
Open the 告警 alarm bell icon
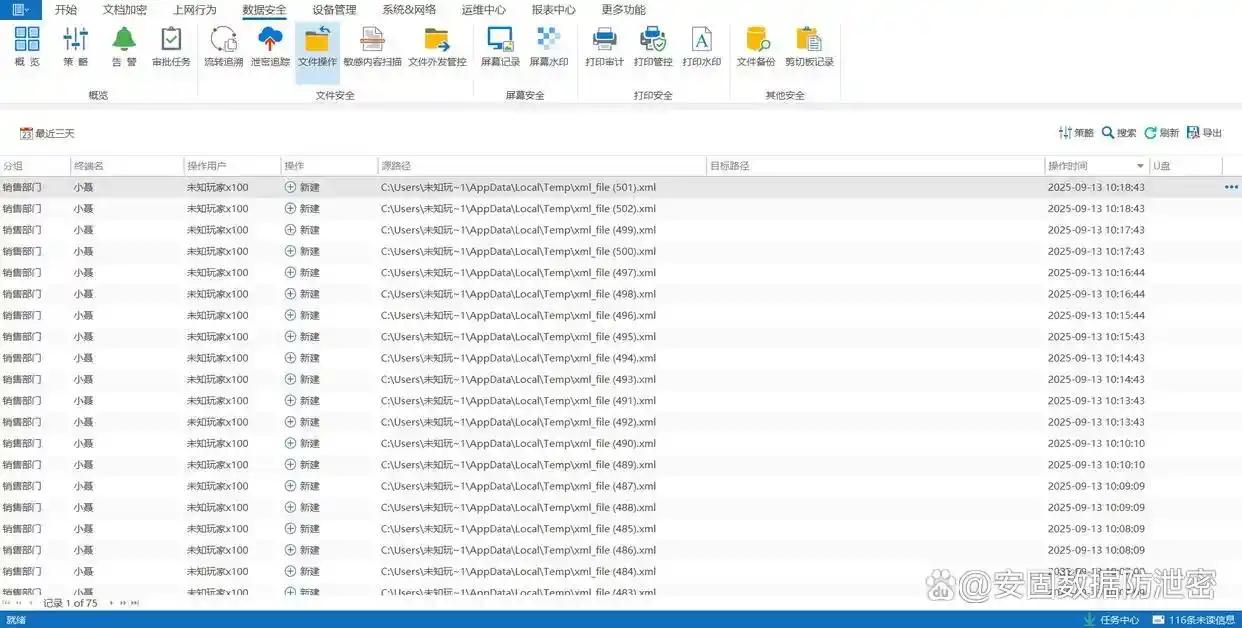coord(124,47)
